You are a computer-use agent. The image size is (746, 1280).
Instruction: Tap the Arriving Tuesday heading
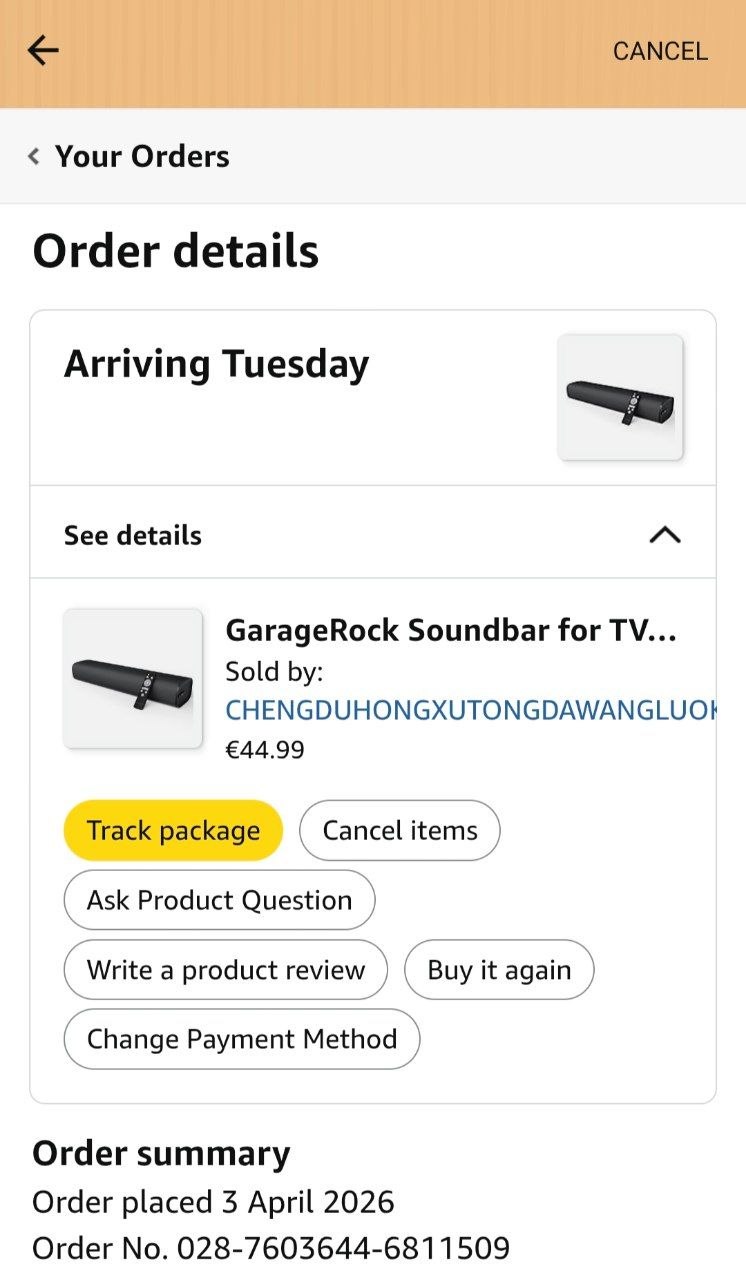[217, 364]
